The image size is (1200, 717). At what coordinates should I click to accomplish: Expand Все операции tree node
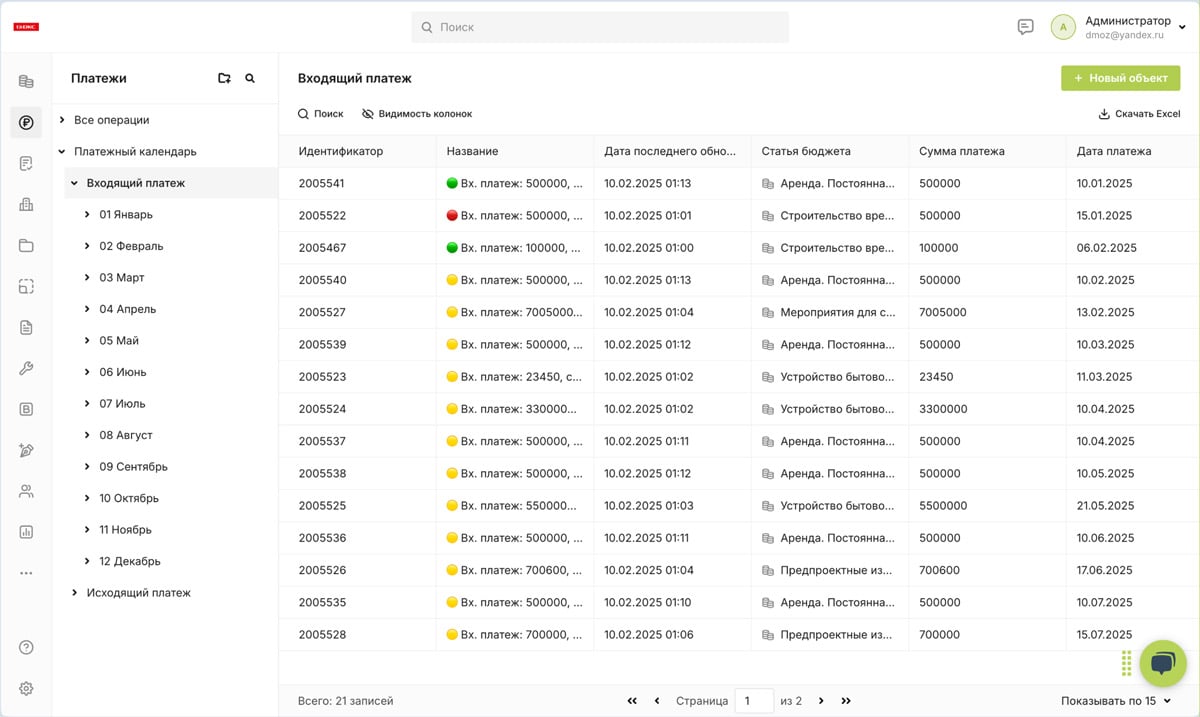coord(62,120)
